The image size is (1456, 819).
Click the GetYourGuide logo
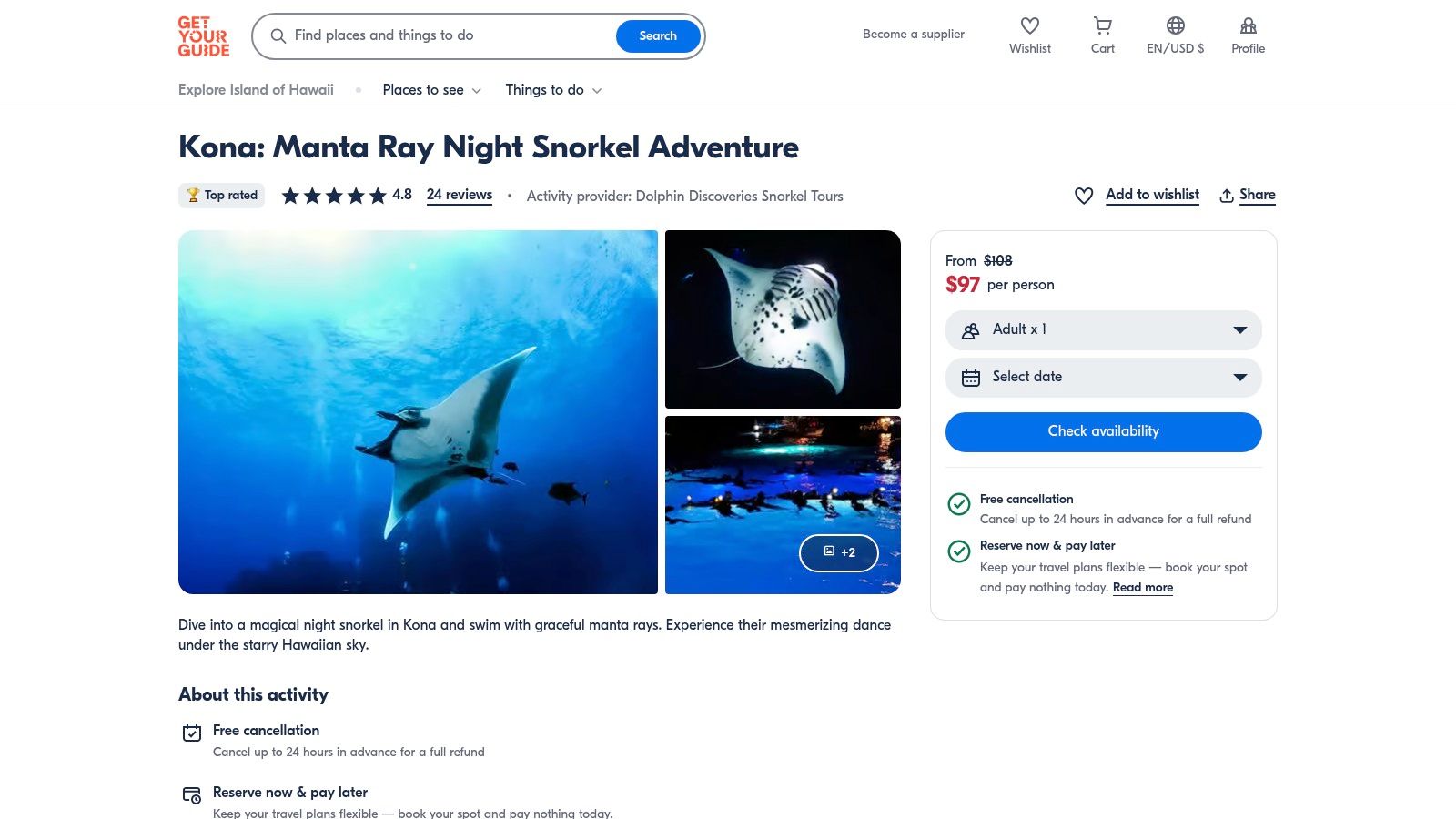(x=203, y=36)
